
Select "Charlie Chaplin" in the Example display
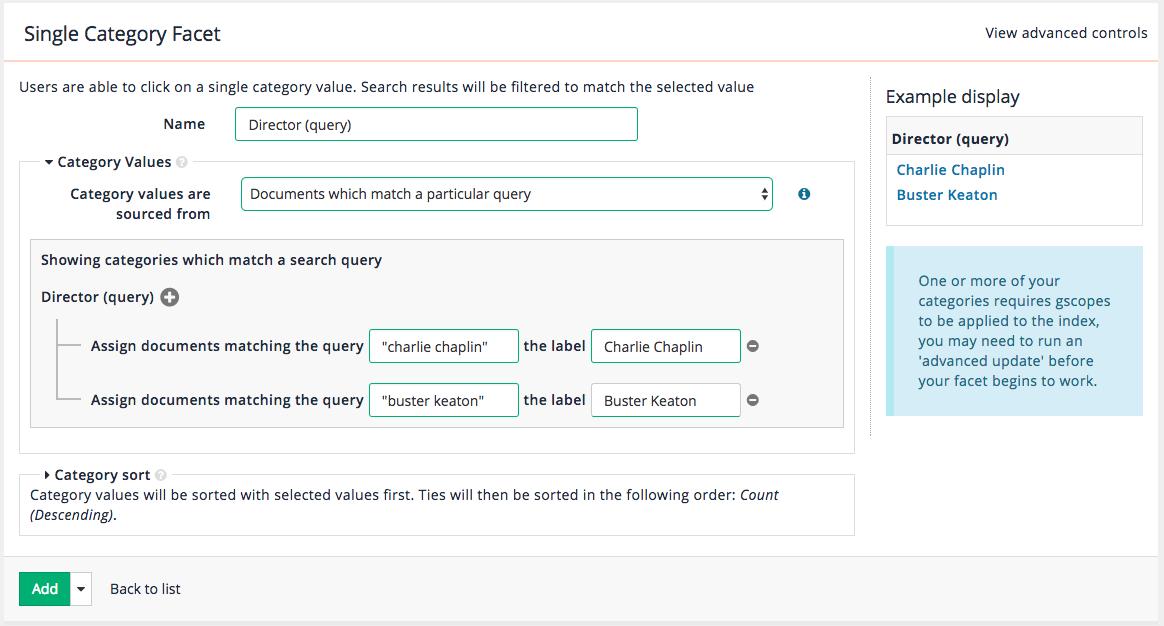[950, 169]
